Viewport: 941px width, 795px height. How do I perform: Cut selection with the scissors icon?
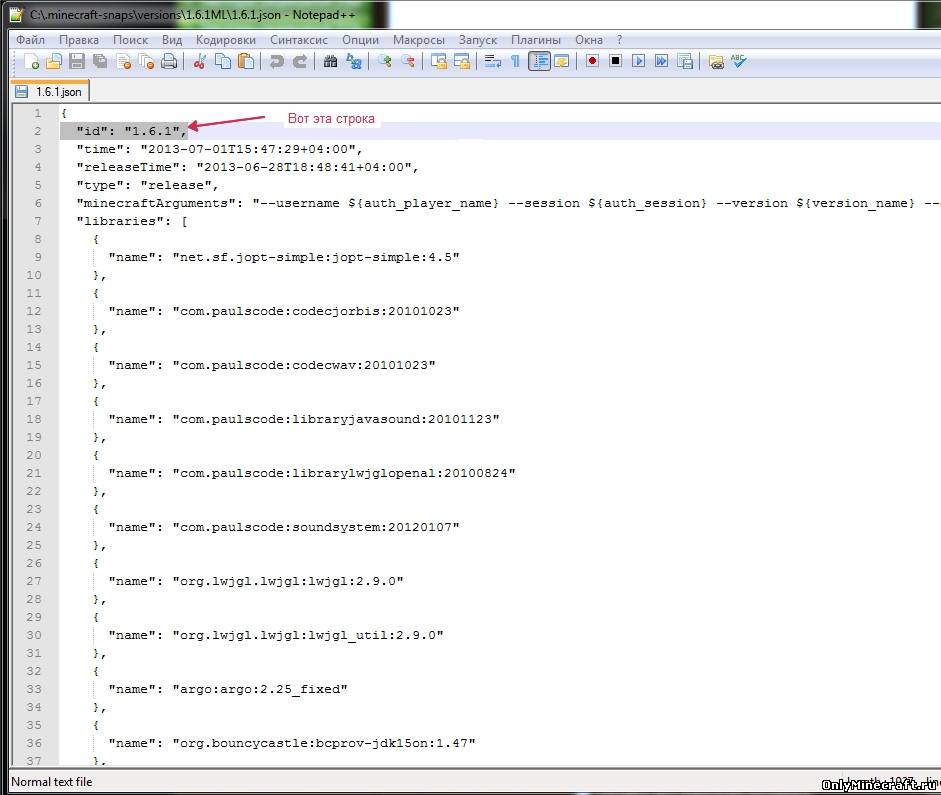[199, 62]
